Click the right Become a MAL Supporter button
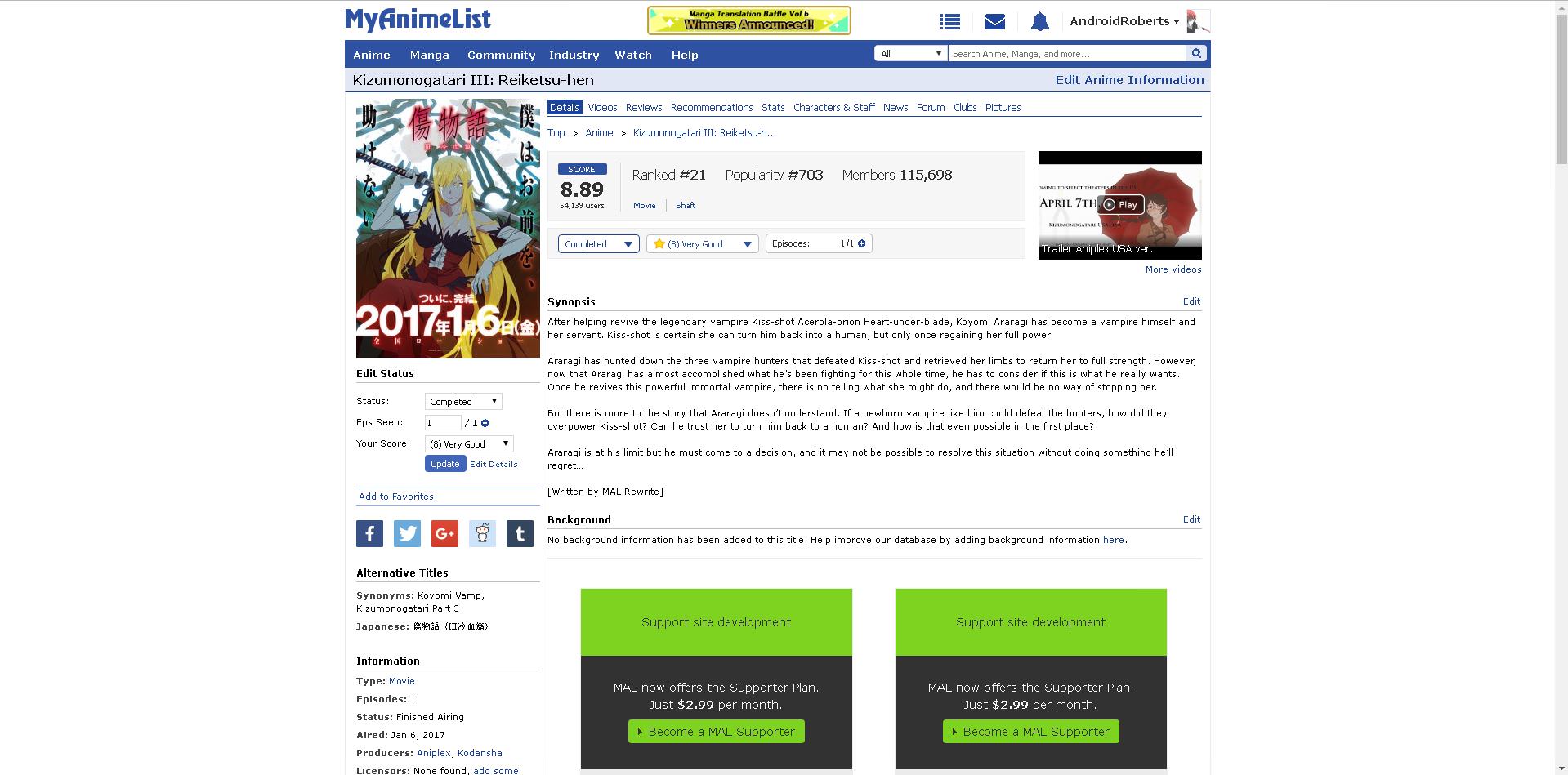1568x775 pixels. pyautogui.click(x=1031, y=732)
